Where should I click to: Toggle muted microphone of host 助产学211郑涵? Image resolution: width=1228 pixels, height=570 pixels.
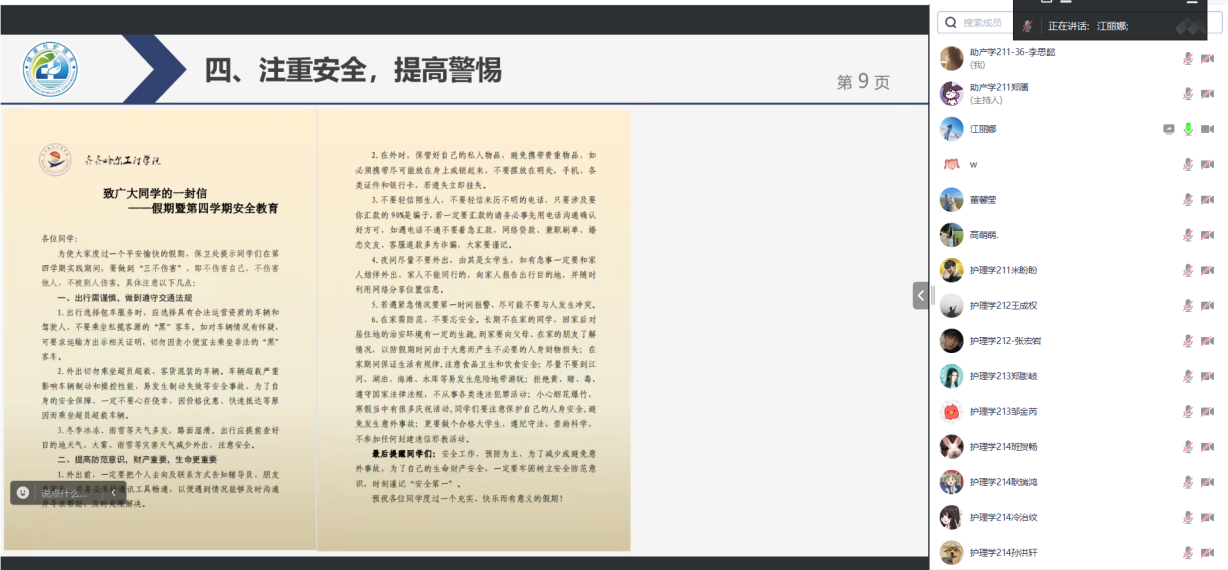(1188, 94)
